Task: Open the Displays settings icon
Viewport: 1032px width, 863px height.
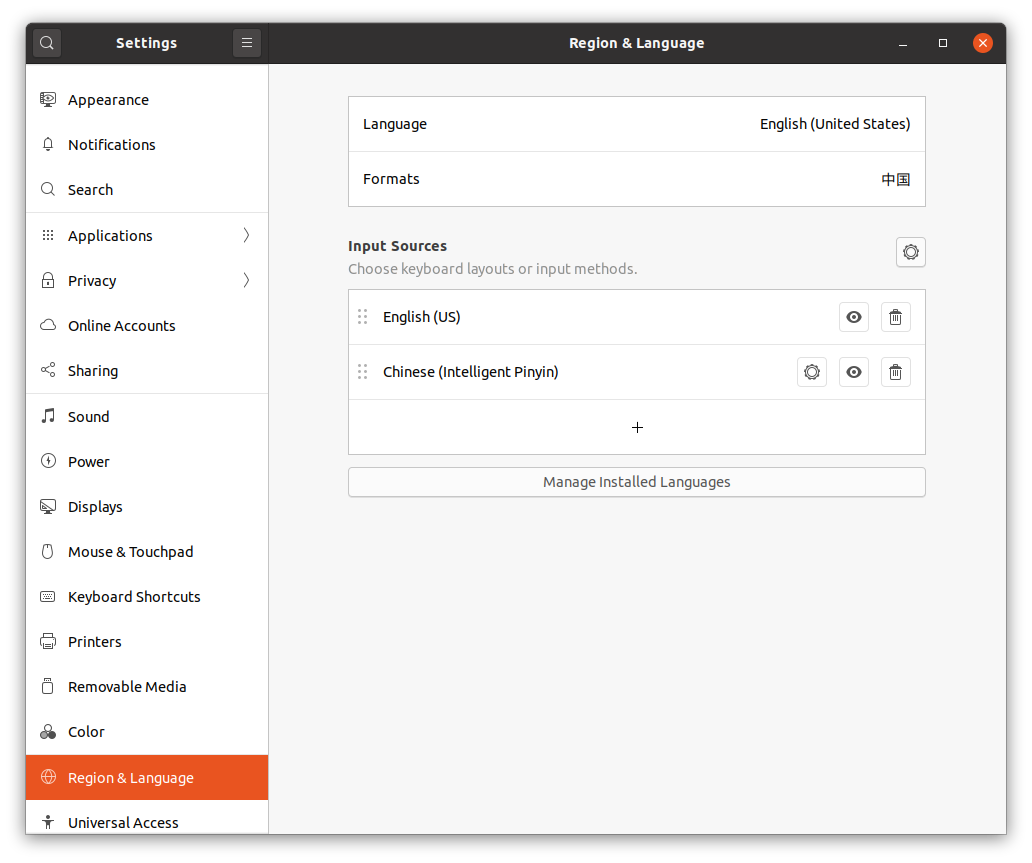Action: pos(47,506)
